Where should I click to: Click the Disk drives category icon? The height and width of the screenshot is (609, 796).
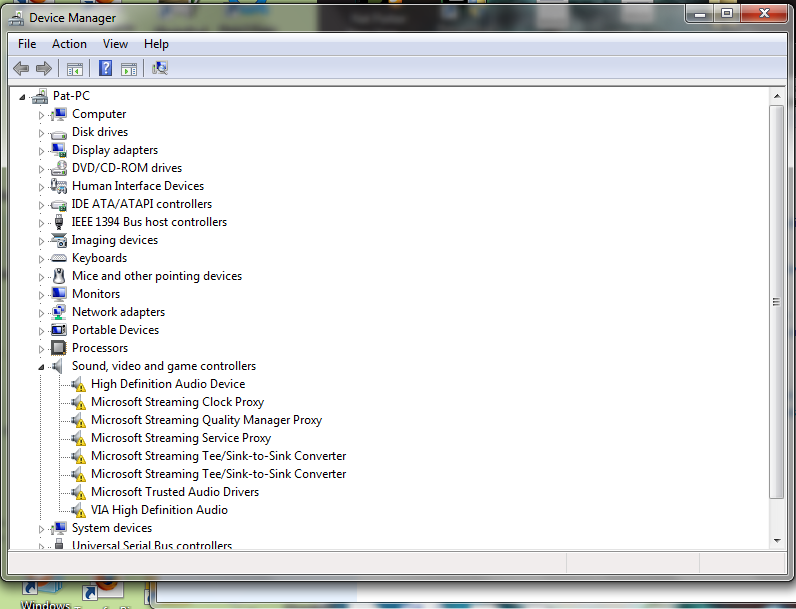(x=59, y=133)
